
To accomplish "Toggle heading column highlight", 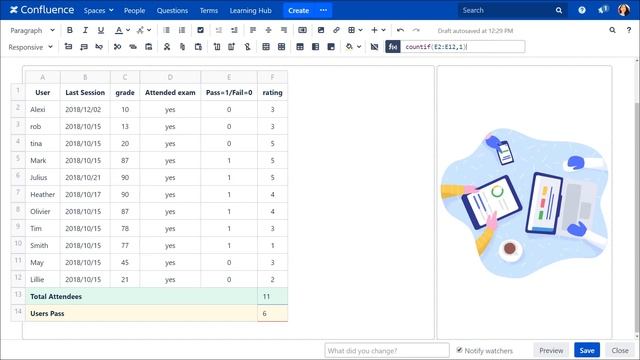I will (316, 47).
